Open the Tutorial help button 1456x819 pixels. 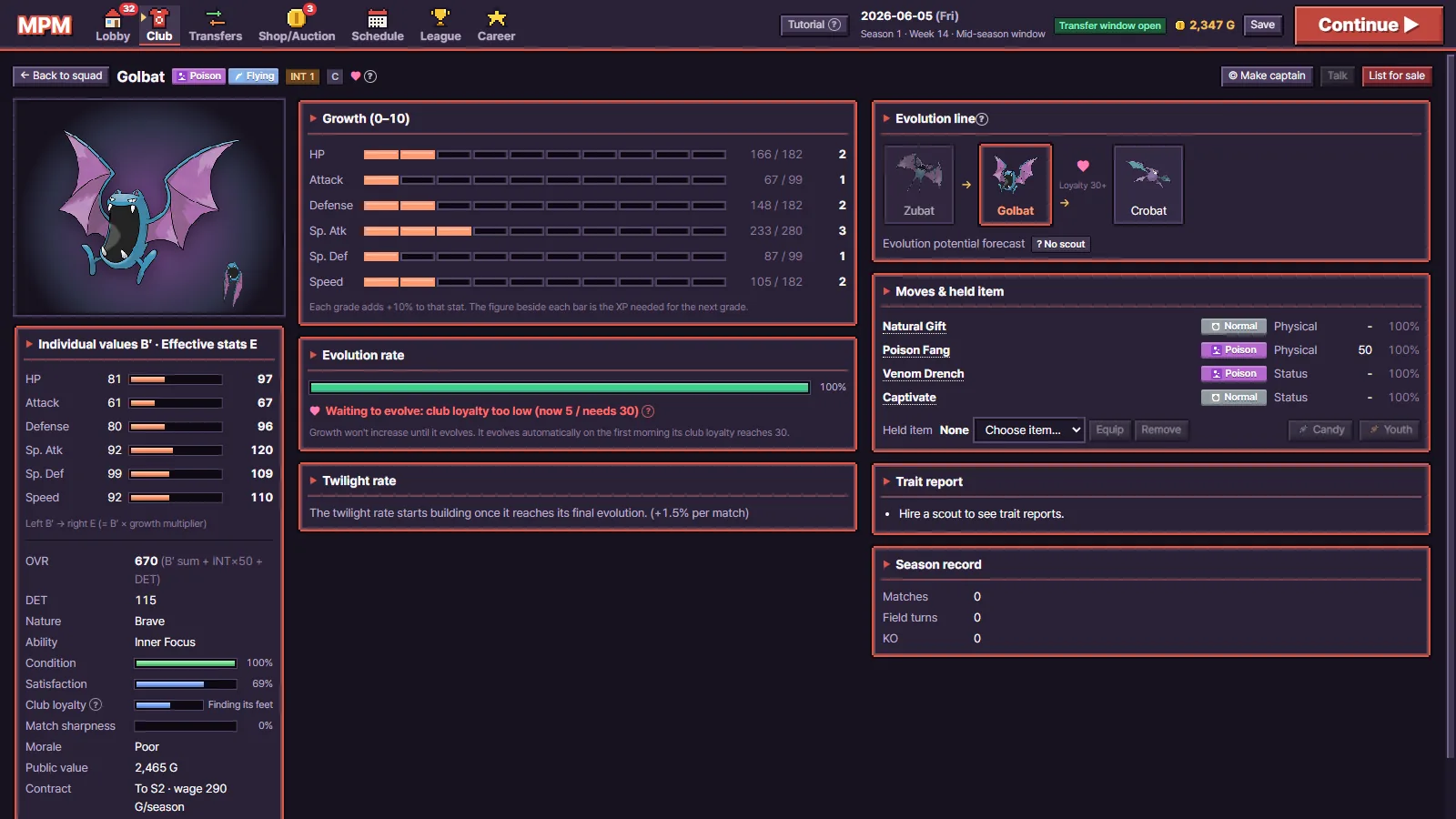click(814, 25)
